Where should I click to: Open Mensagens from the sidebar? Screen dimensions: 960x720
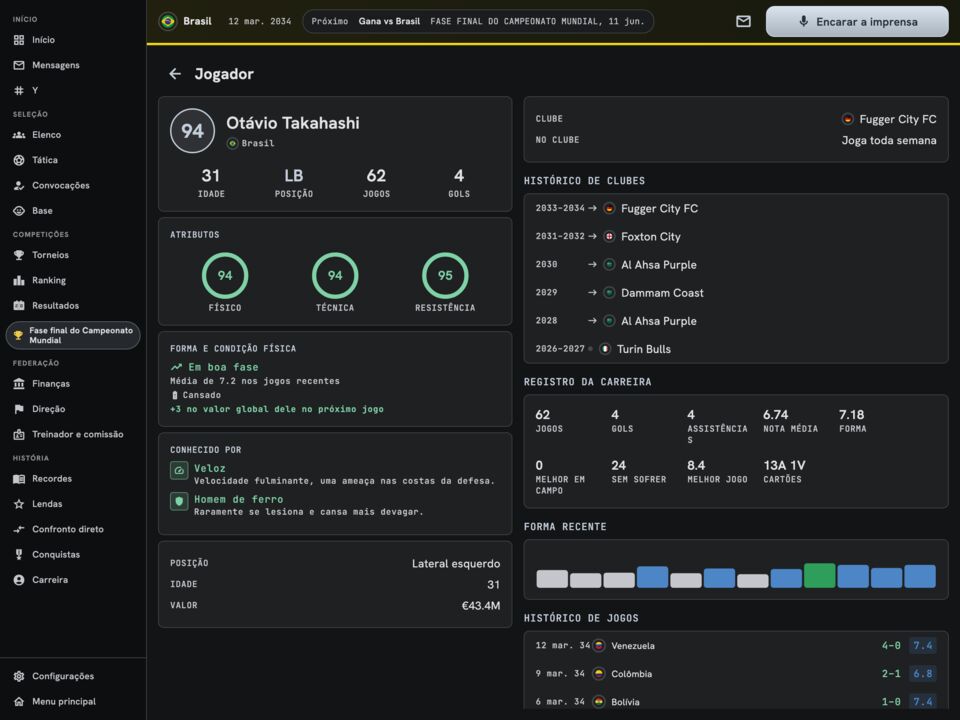[x=73, y=65]
